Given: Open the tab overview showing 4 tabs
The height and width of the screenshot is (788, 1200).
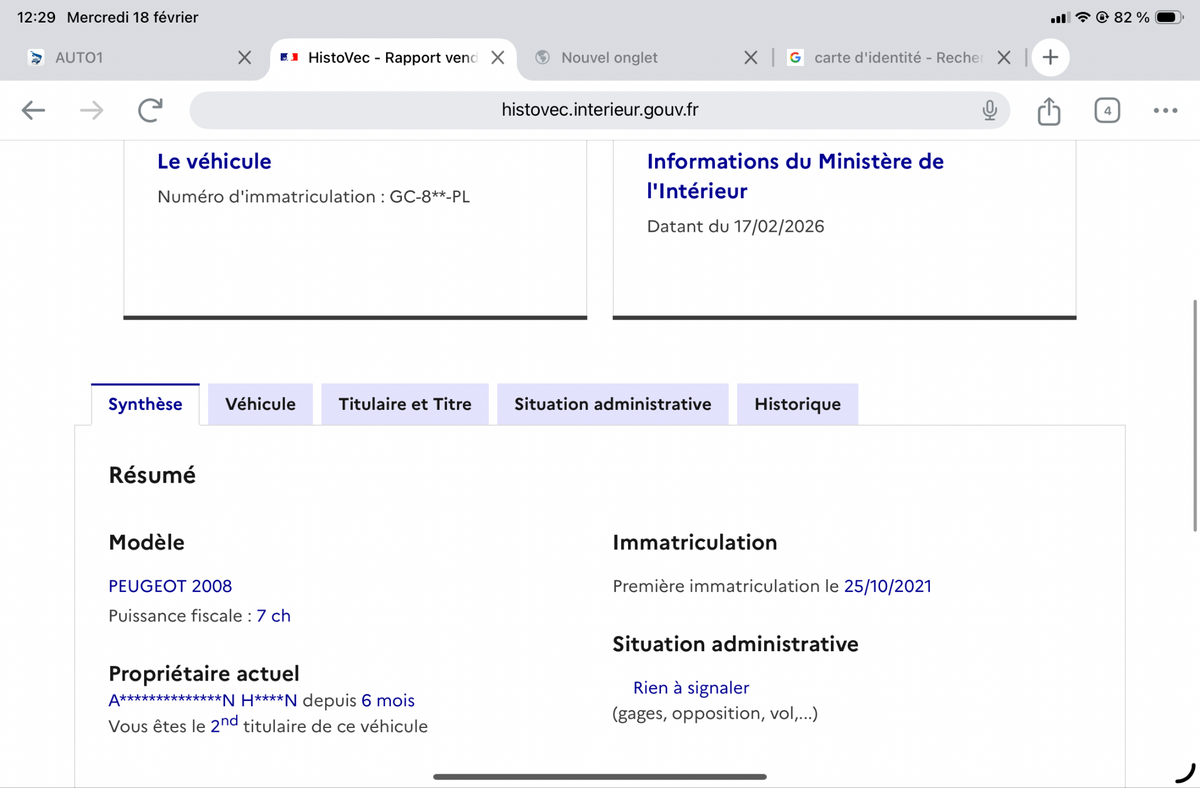Looking at the screenshot, I should 1106,110.
